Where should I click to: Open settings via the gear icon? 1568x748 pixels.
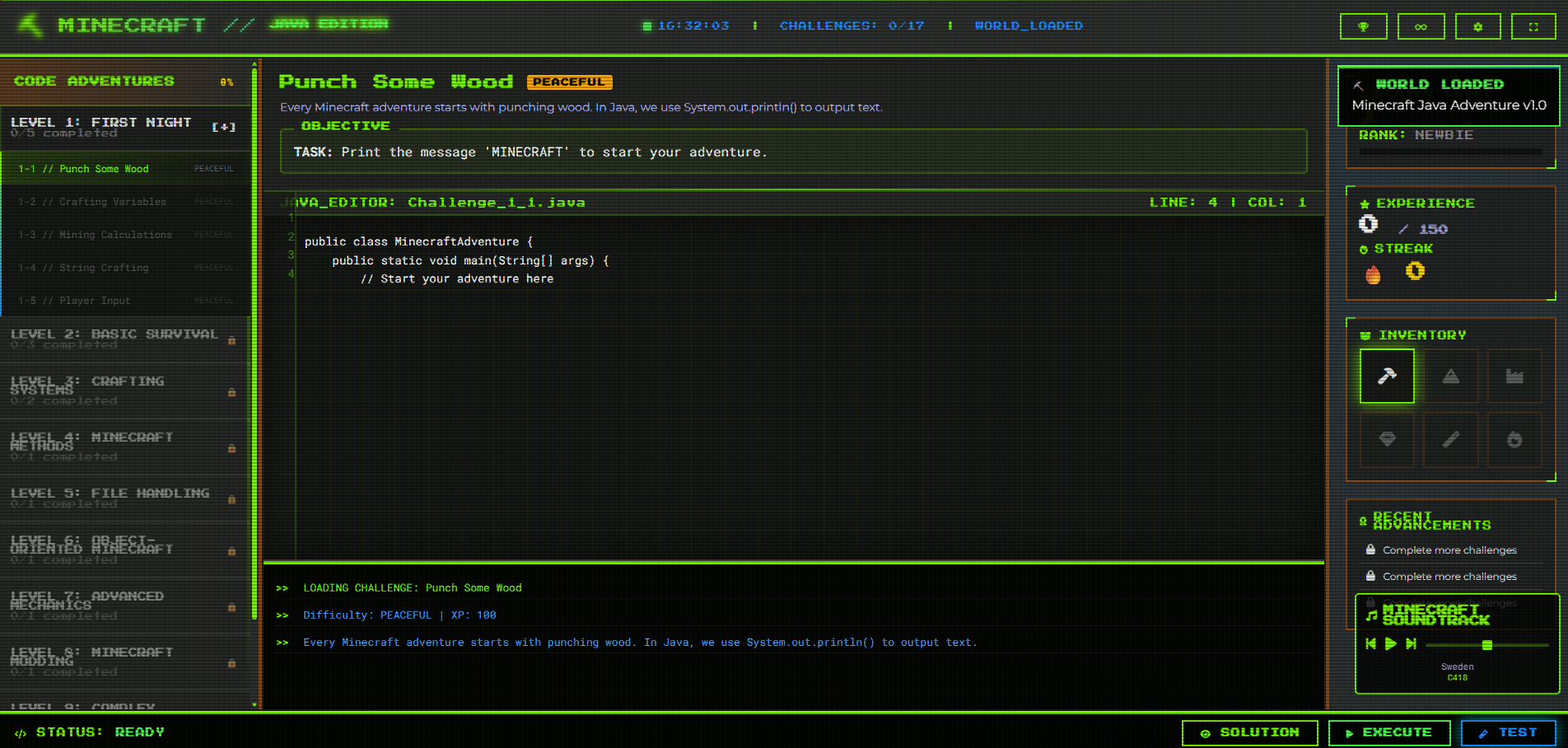[1477, 26]
